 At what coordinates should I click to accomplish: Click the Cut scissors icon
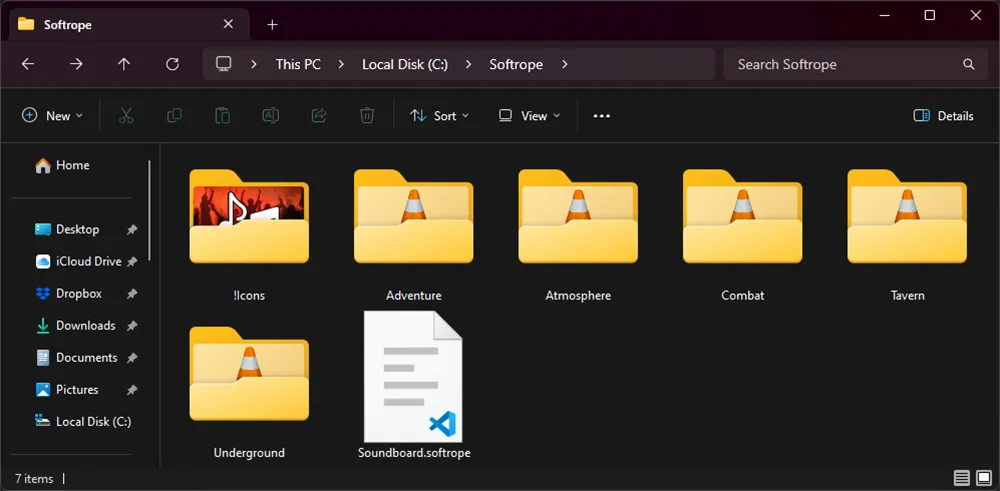(x=126, y=115)
